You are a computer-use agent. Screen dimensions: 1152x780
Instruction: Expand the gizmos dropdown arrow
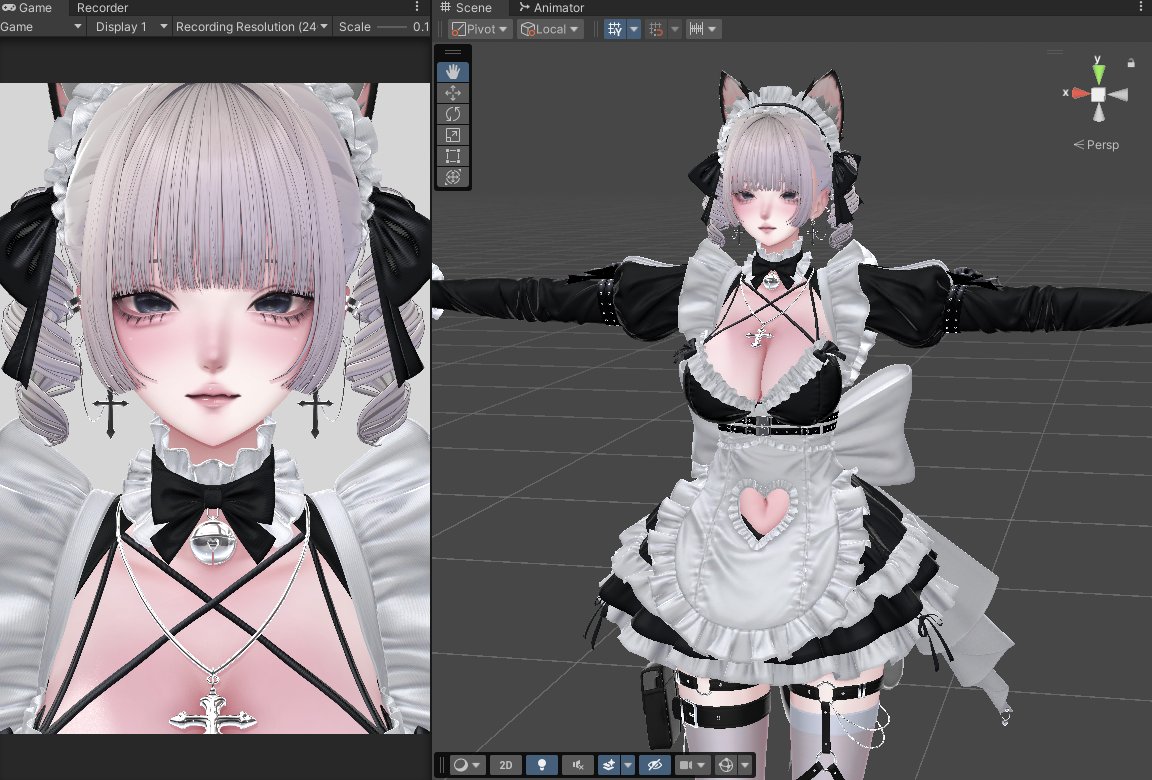pos(746,765)
